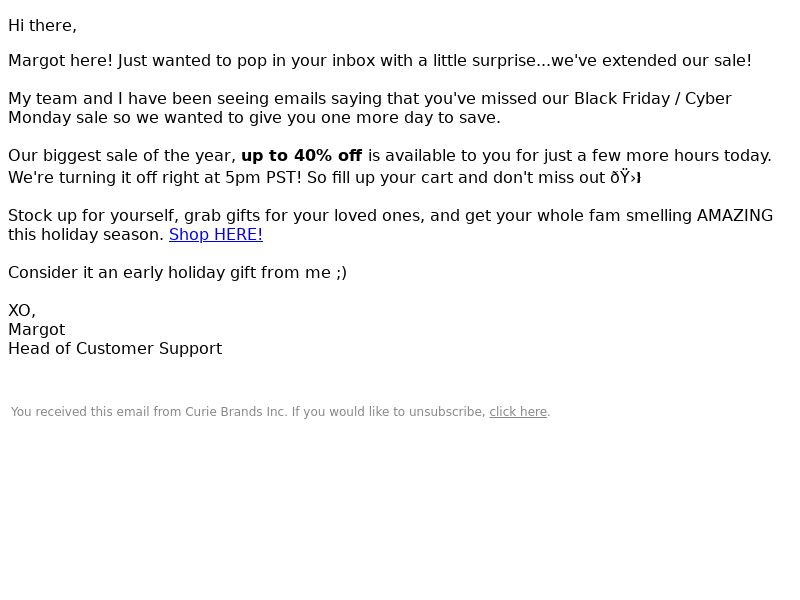Click the 'Black Friday / Cyber' phrase
The width and height of the screenshot is (800, 600).
pos(653,98)
